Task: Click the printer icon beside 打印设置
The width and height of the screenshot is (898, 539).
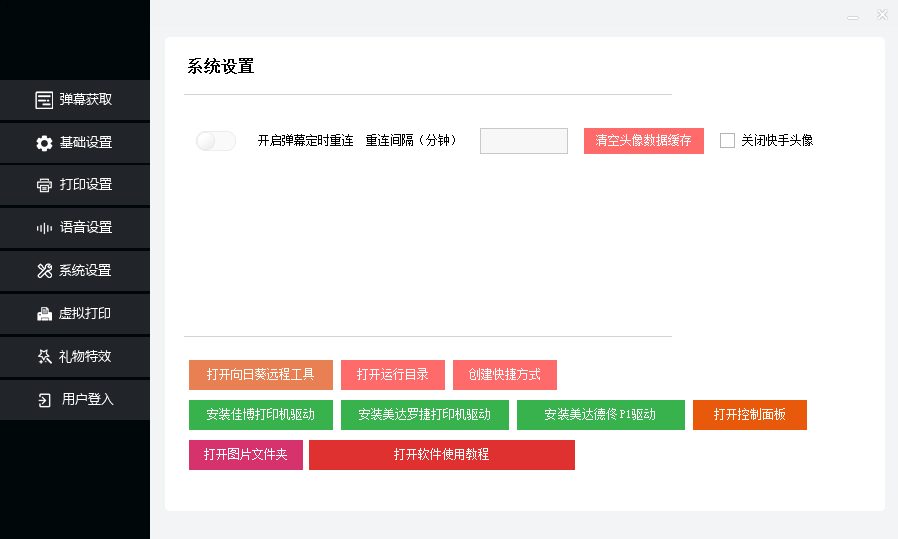Action: (x=44, y=185)
